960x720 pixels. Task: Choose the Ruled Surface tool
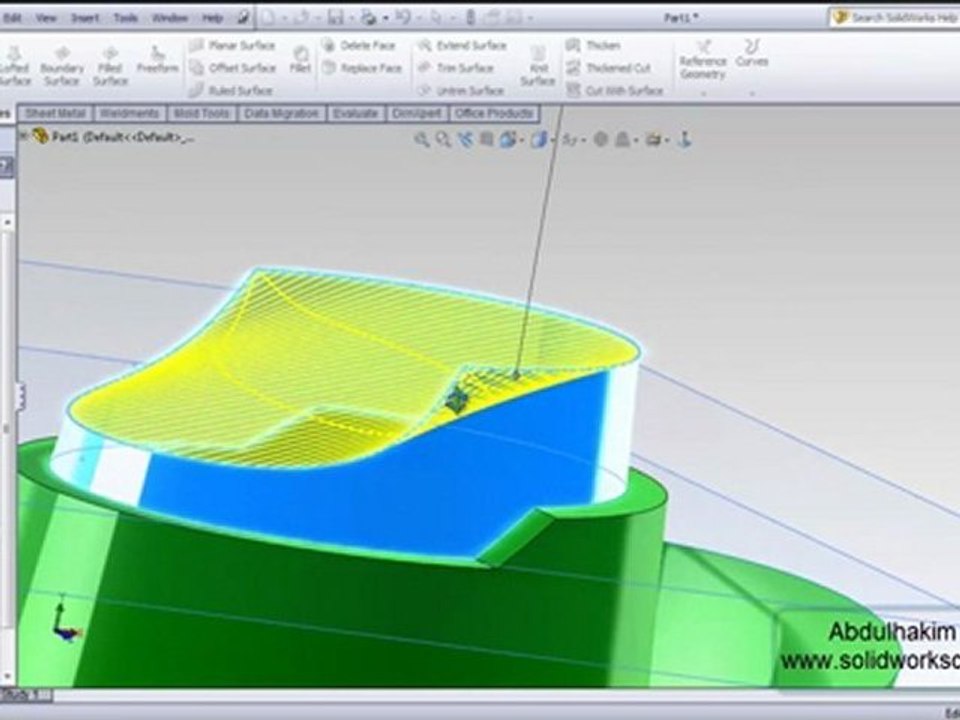click(231, 91)
